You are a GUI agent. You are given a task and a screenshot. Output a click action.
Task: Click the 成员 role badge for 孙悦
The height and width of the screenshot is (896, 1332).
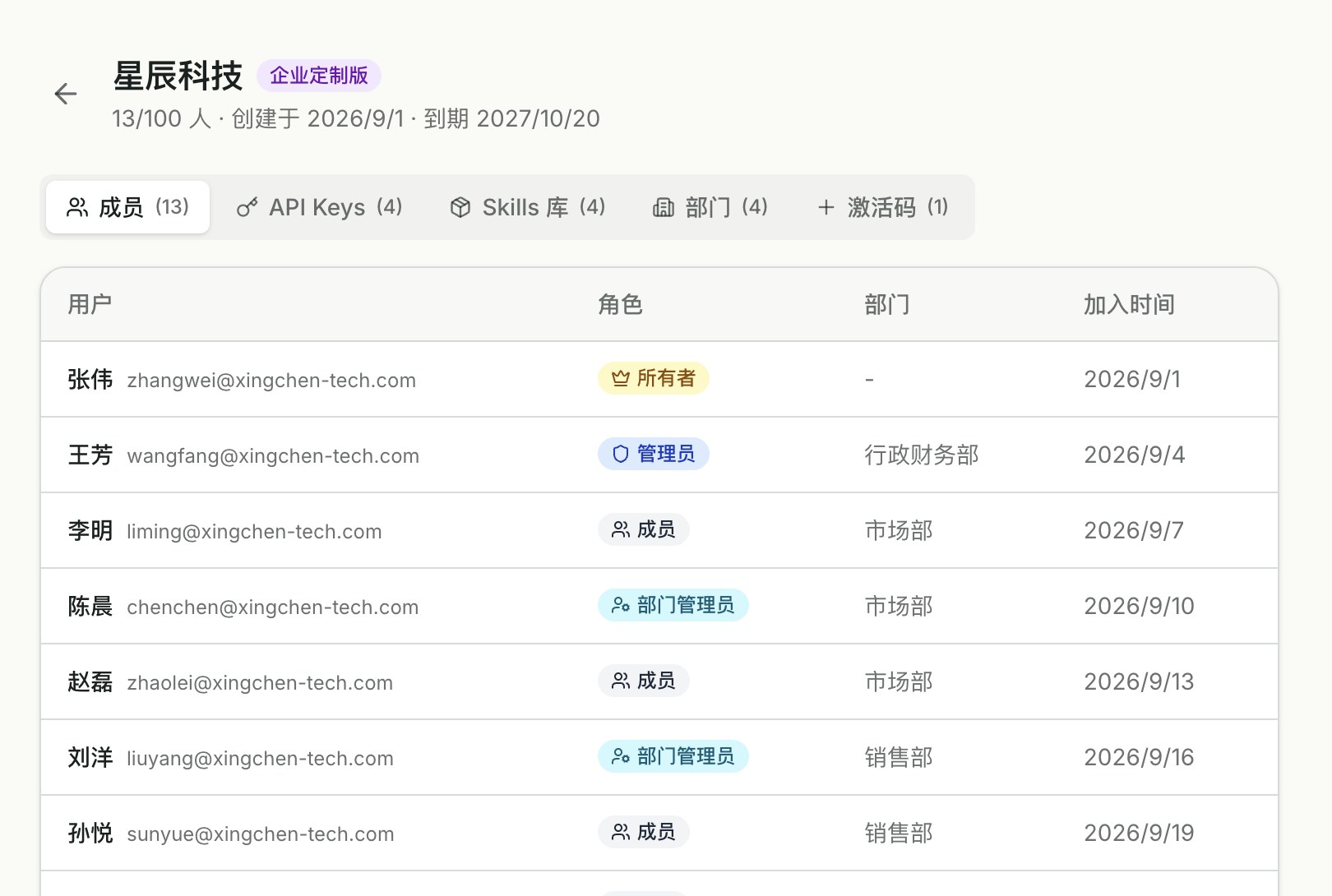click(x=644, y=832)
